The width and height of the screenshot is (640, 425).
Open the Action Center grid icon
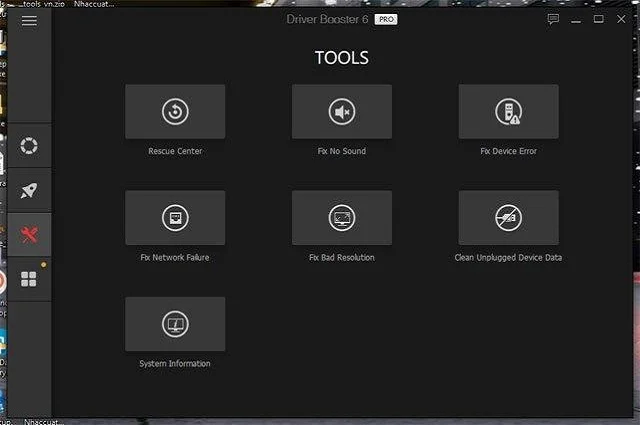click(x=29, y=279)
